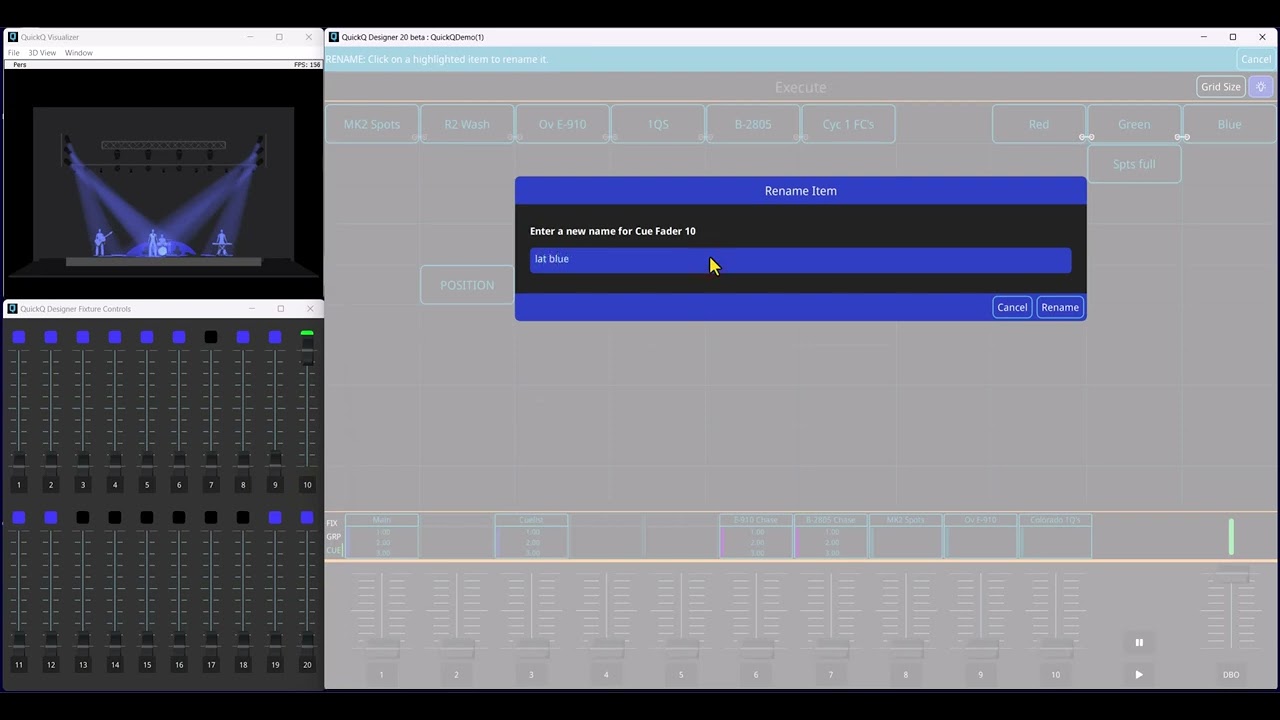Click Cancel in the top rename banner
The image size is (1280, 720).
(x=1256, y=59)
